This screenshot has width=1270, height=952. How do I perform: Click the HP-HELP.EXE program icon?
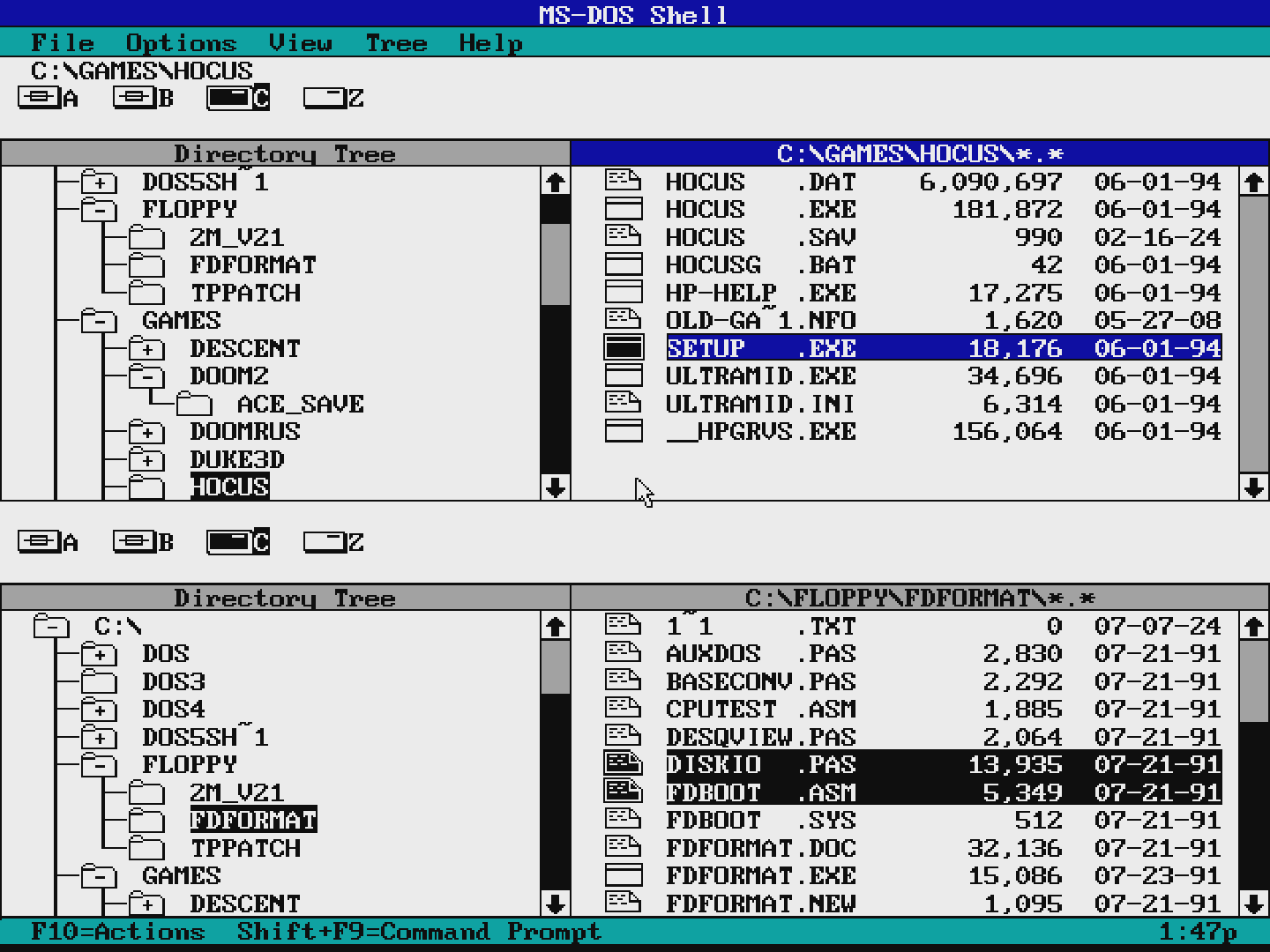[624, 292]
